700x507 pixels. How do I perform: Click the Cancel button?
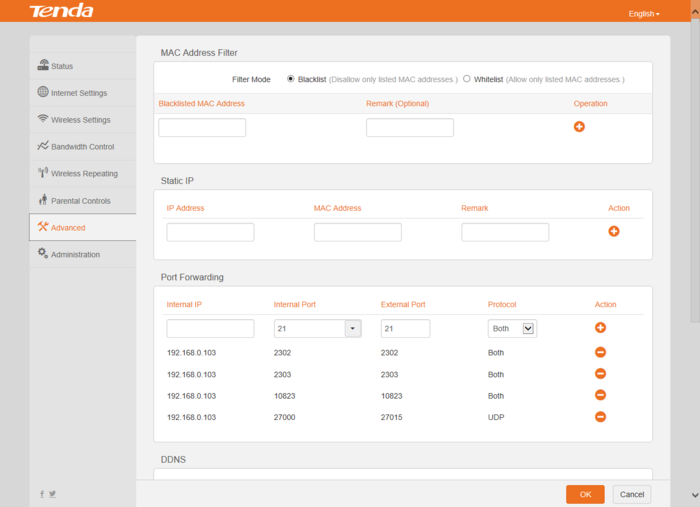[632, 494]
